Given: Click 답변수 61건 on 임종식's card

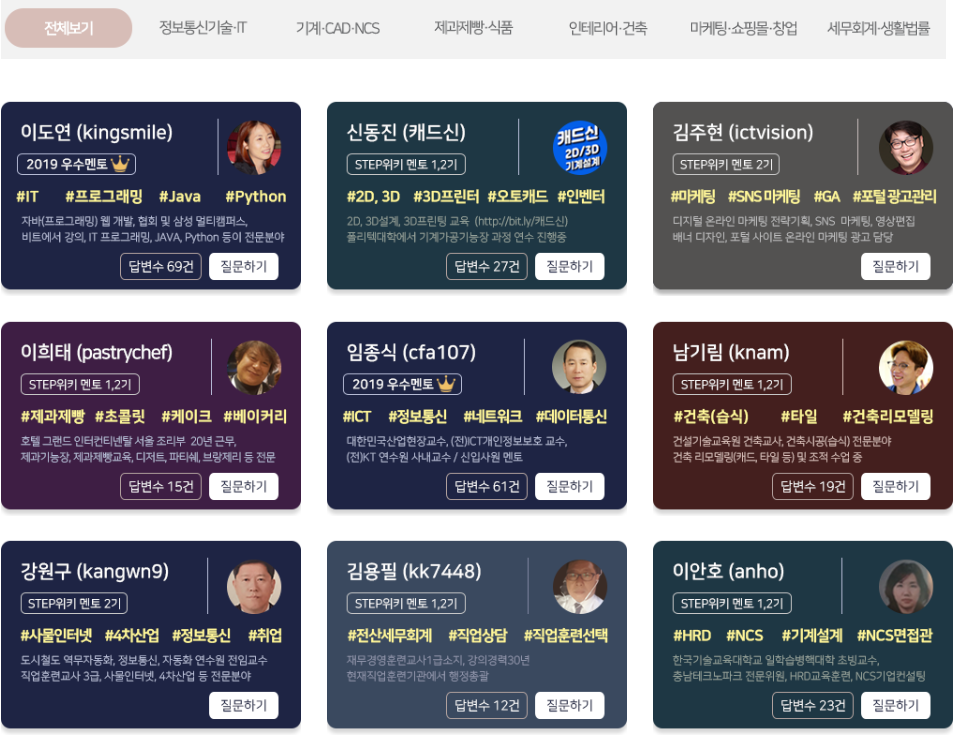Looking at the screenshot, I should point(487,487).
